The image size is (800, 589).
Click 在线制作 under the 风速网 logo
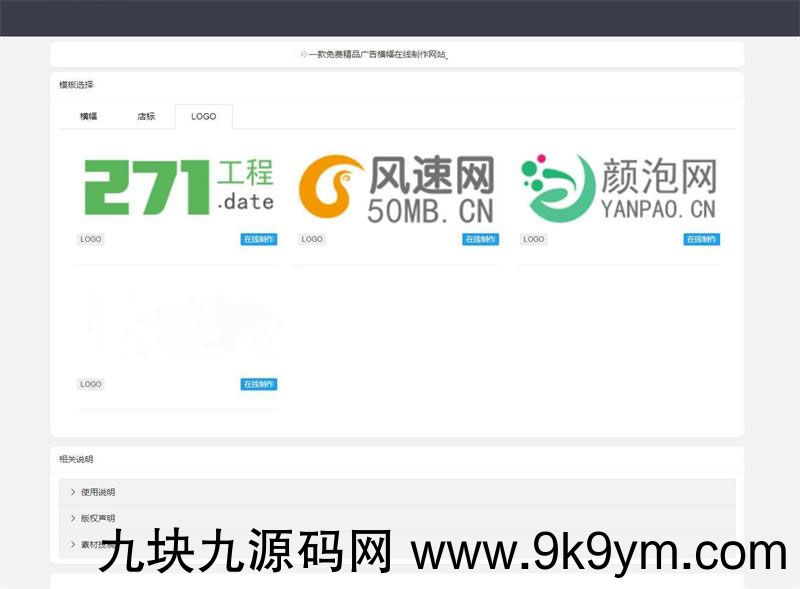pos(480,240)
